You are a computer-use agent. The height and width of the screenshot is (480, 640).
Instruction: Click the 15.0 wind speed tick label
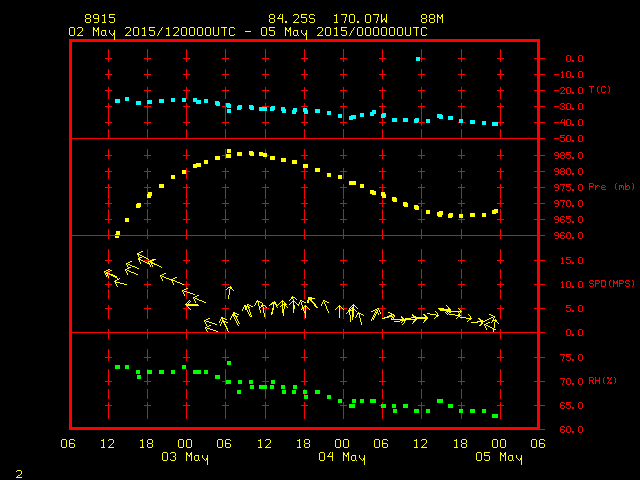[572, 260]
